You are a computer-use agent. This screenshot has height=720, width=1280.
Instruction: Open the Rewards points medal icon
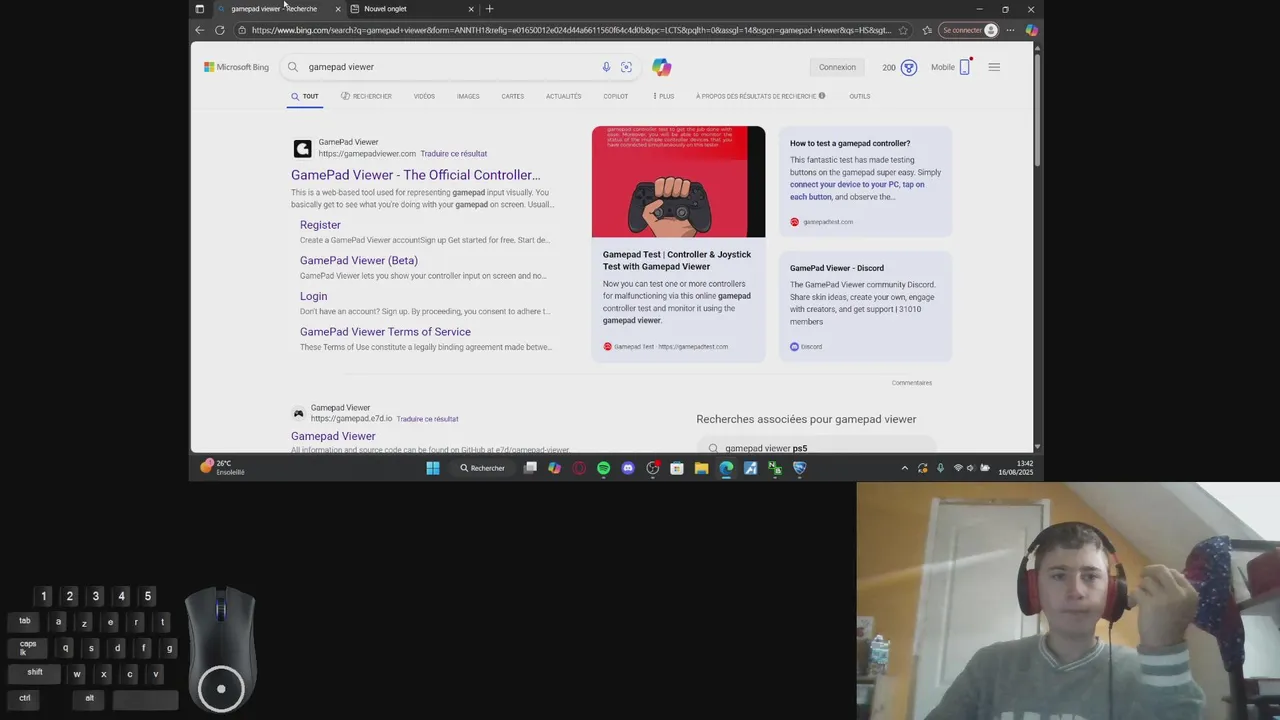pos(908,67)
